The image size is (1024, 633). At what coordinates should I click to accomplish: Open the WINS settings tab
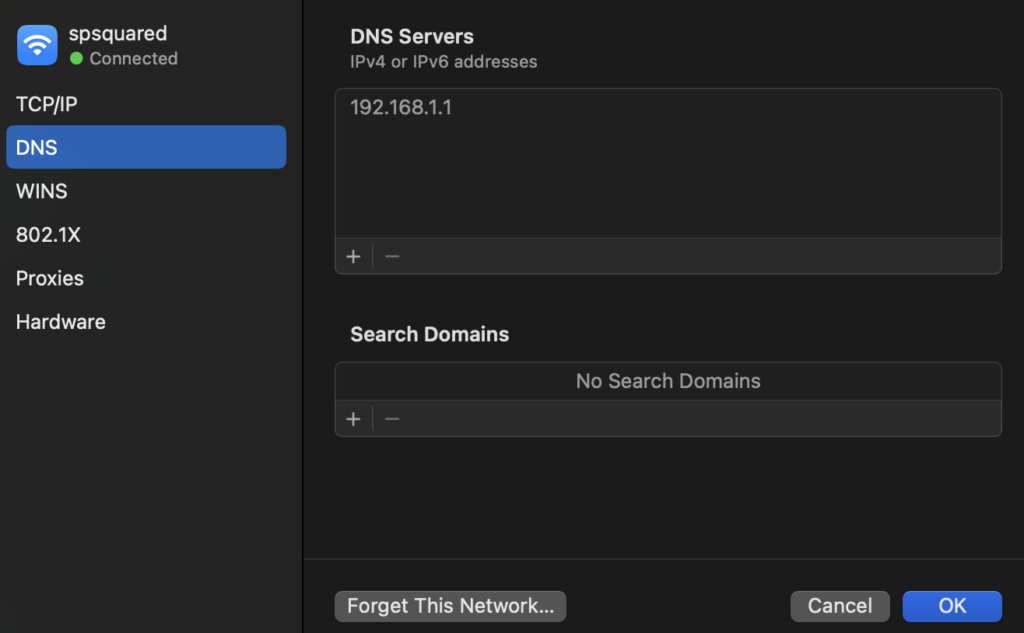coord(42,191)
